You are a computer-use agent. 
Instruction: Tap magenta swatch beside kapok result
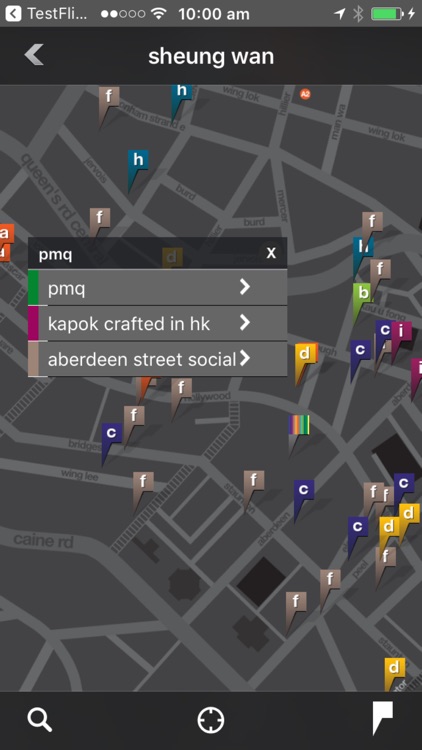coord(33,323)
